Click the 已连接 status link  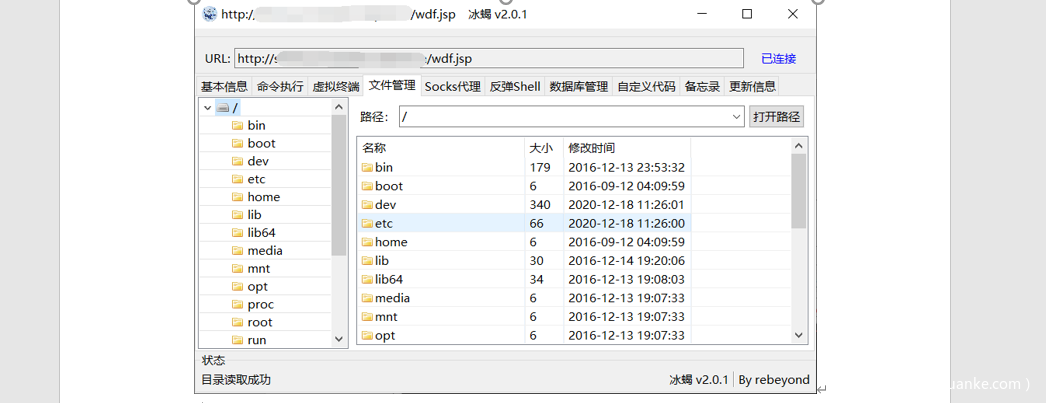[x=778, y=59]
